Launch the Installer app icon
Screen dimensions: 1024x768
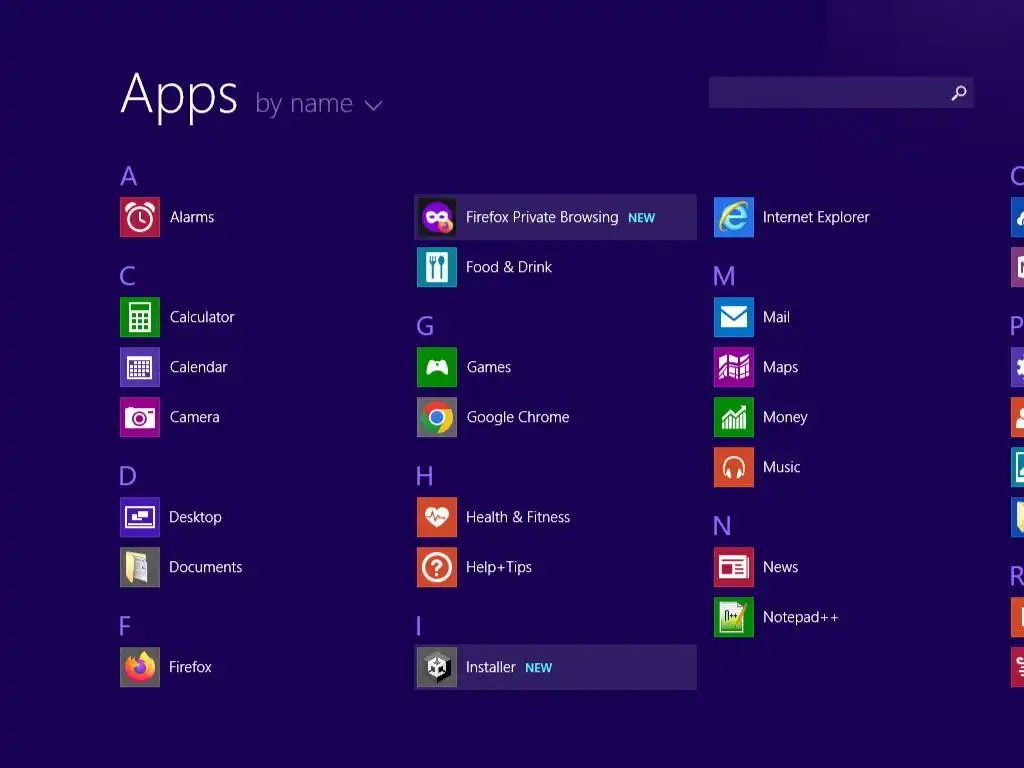(437, 667)
